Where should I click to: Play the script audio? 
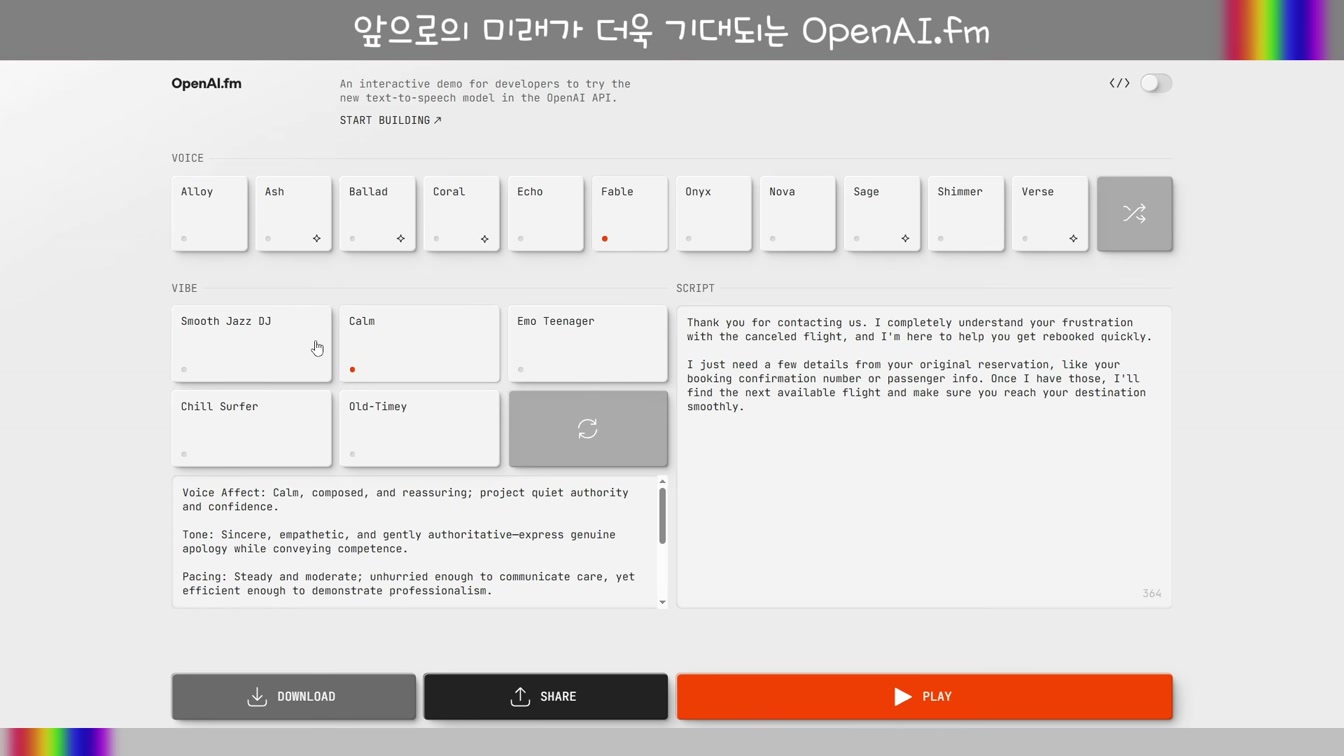pyautogui.click(x=924, y=697)
